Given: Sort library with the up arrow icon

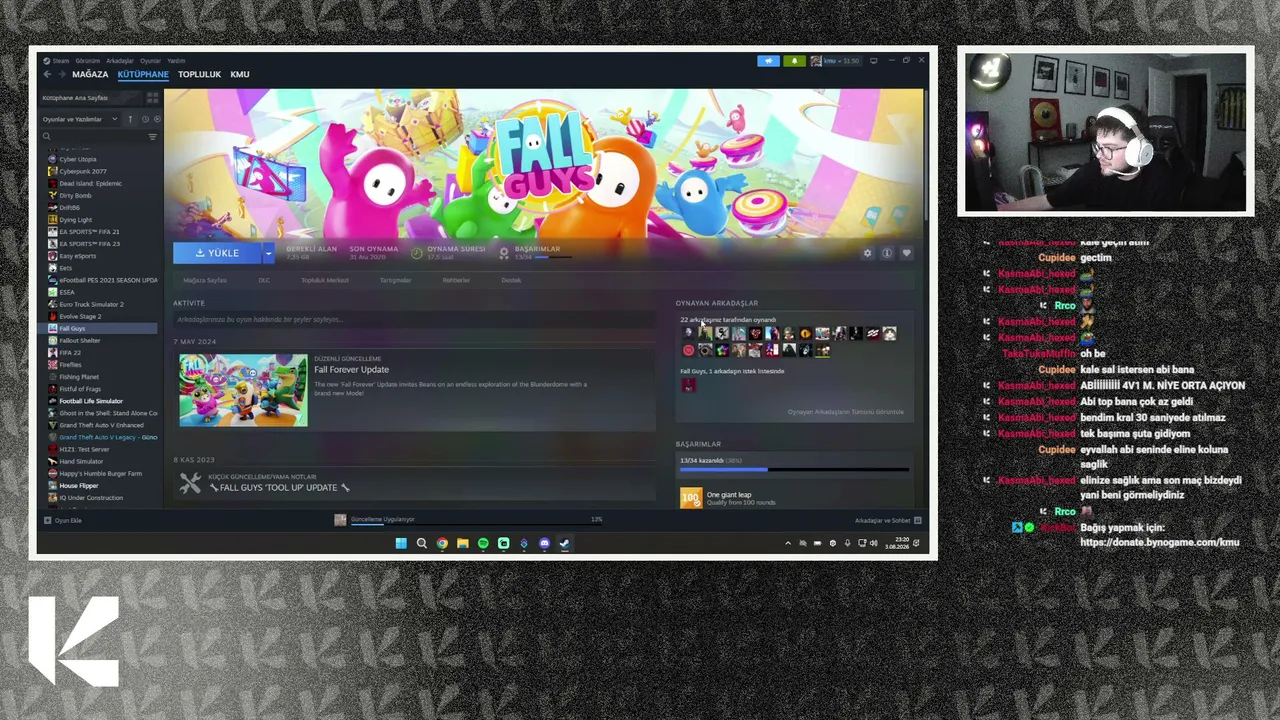Looking at the screenshot, I should point(130,119).
